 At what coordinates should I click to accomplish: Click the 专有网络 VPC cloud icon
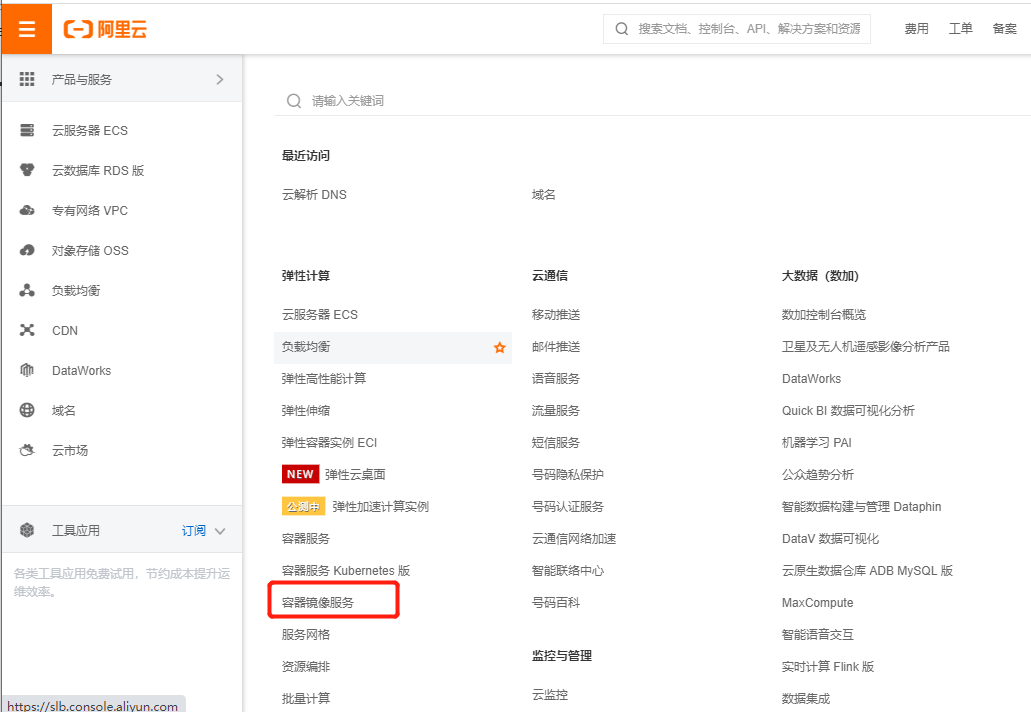(27, 210)
